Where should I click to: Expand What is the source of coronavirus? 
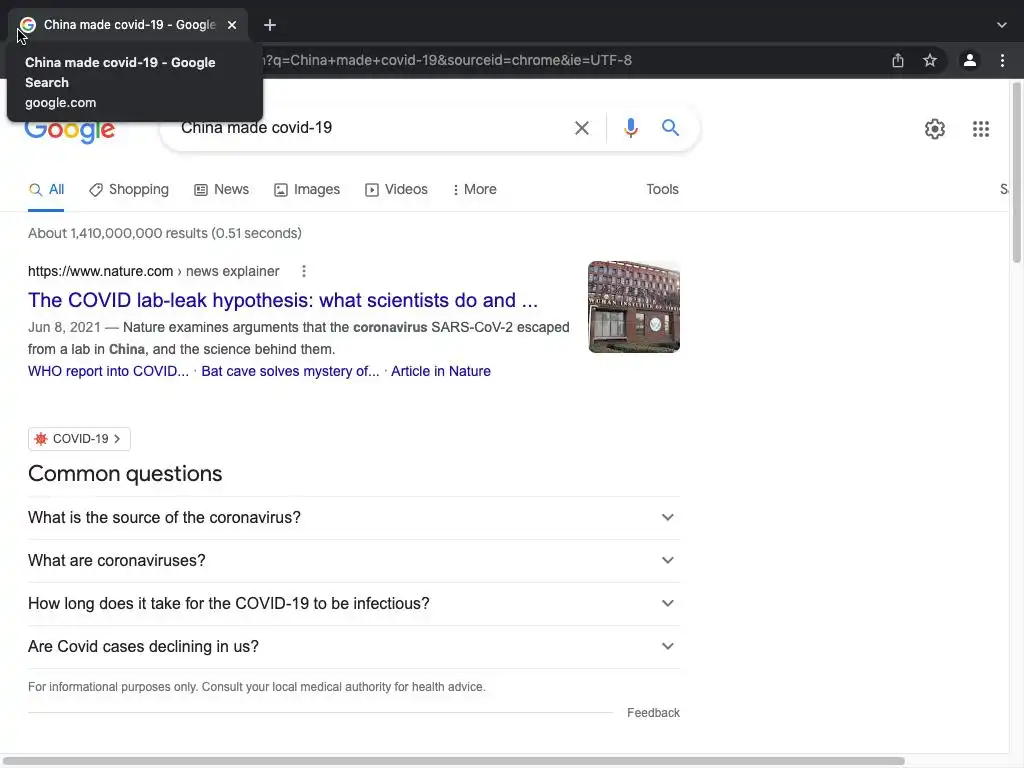[354, 517]
